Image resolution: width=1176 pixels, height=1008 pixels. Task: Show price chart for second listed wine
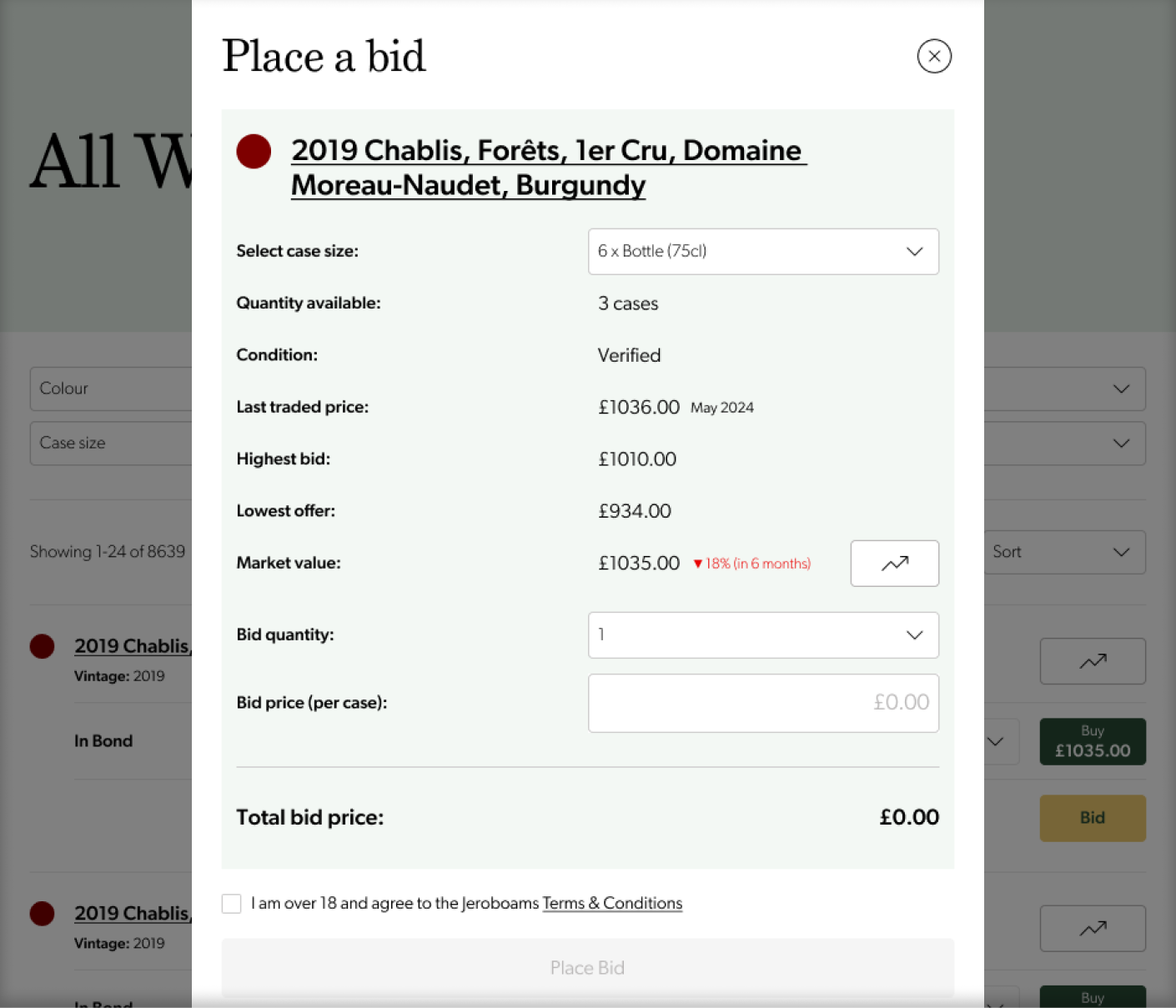(x=1092, y=929)
